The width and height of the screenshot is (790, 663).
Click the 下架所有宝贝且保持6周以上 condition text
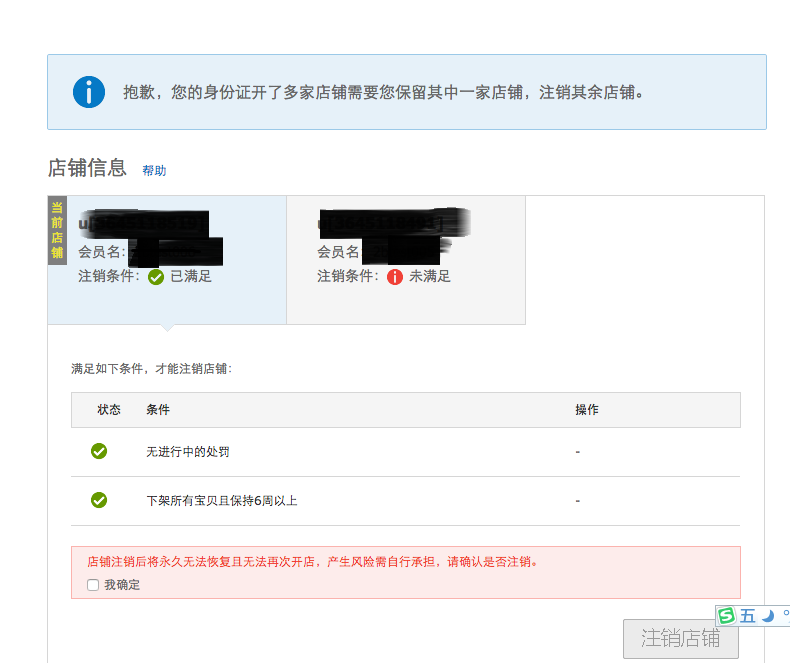[x=222, y=501]
